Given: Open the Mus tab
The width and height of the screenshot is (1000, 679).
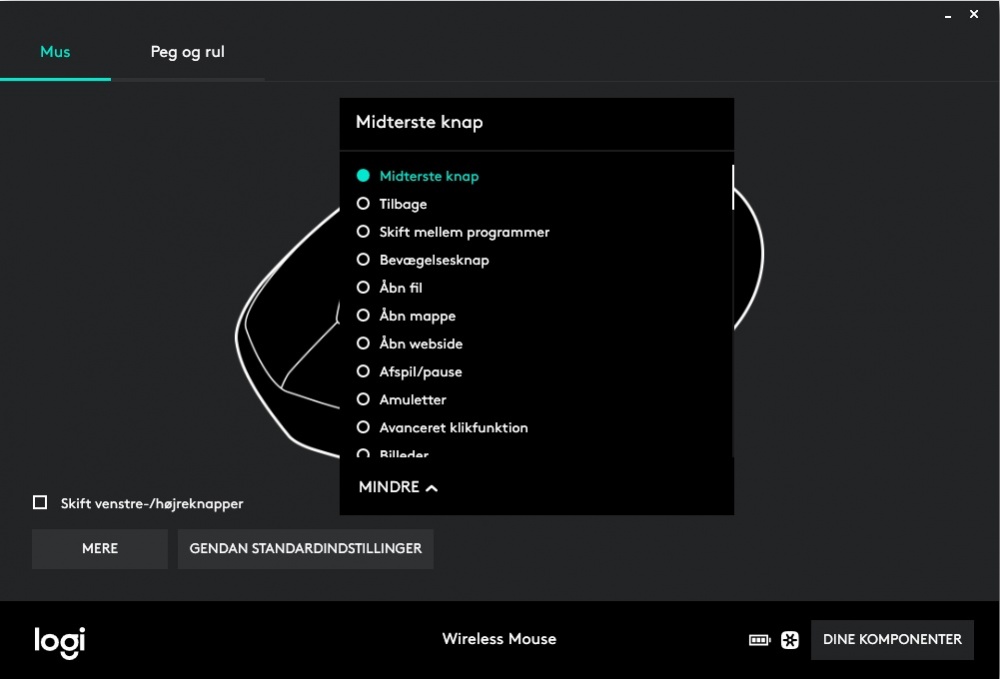Looking at the screenshot, I should tap(55, 52).
